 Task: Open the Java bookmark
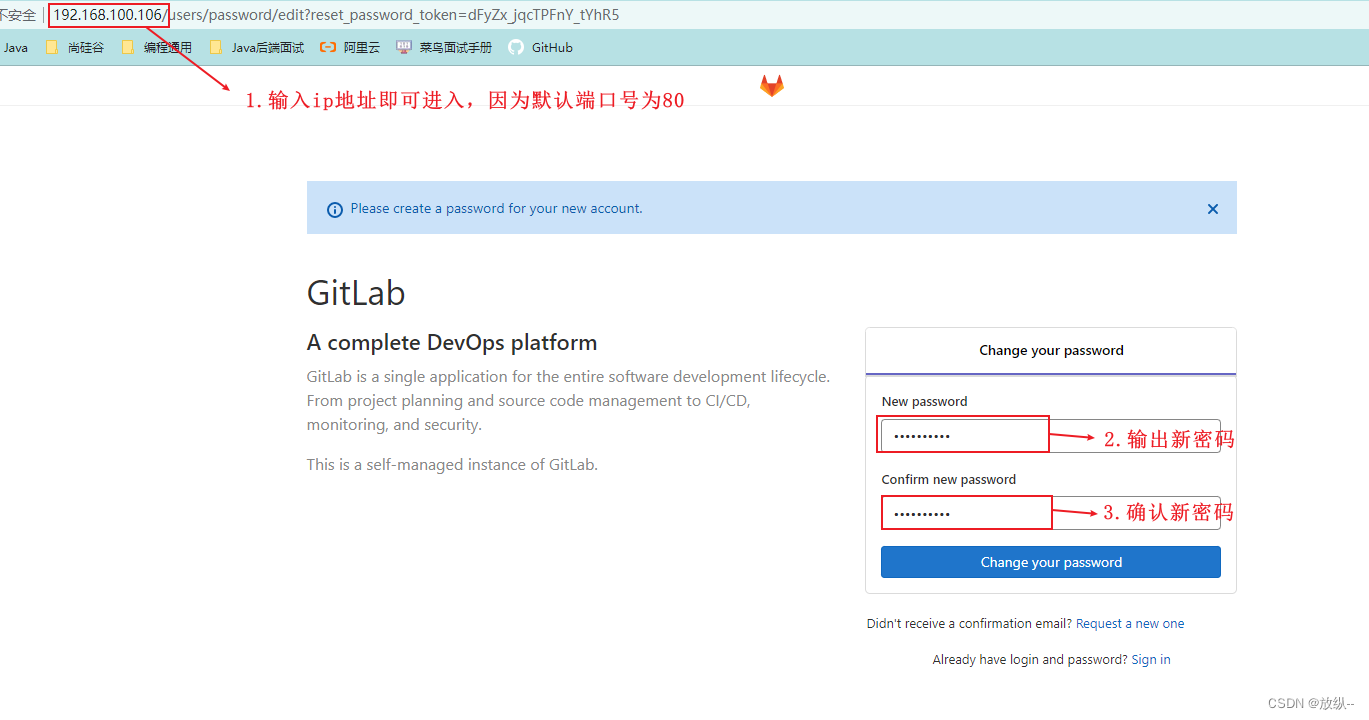tap(15, 47)
